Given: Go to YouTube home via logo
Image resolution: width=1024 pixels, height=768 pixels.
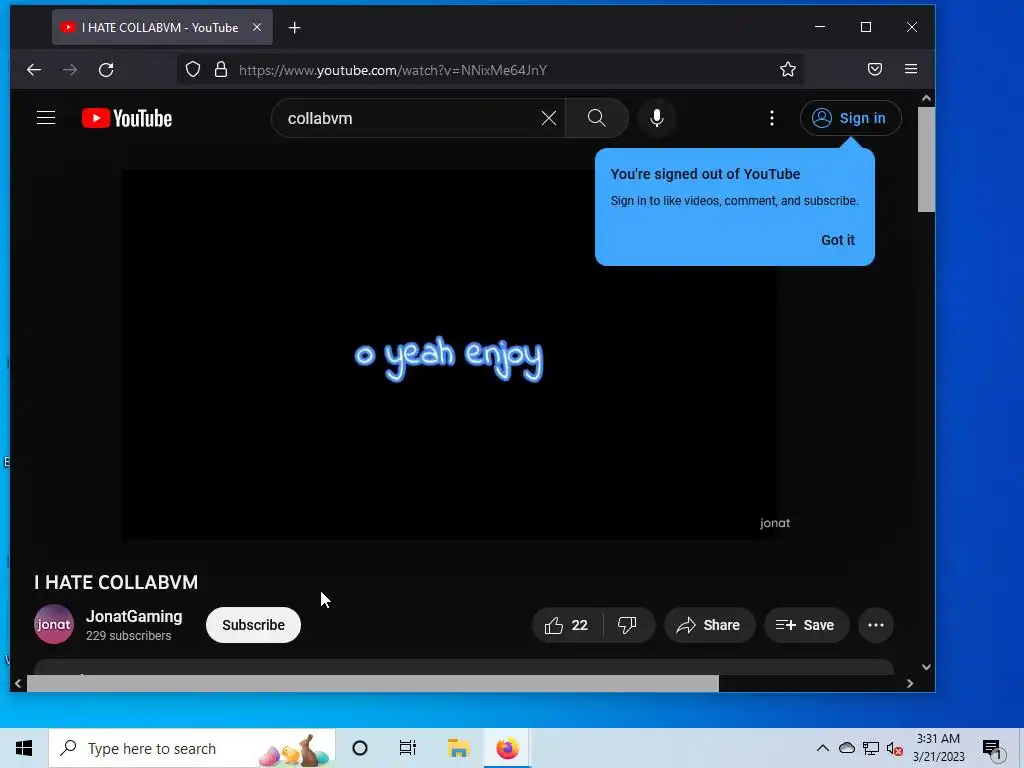Looking at the screenshot, I should [127, 118].
